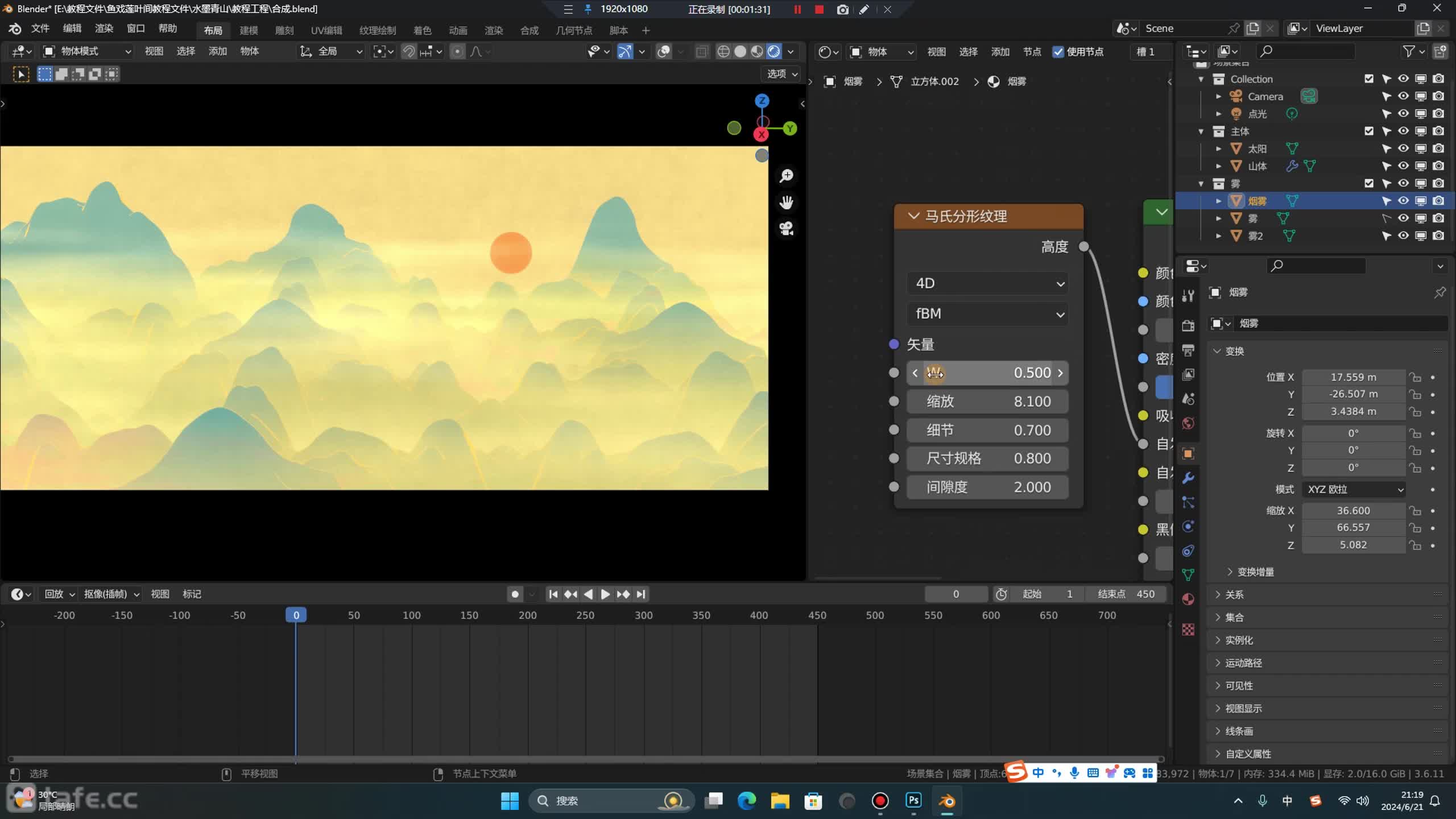Screen dimensions: 1456x819
Task: Expand the 可见性 panel
Action: pos(1238,685)
